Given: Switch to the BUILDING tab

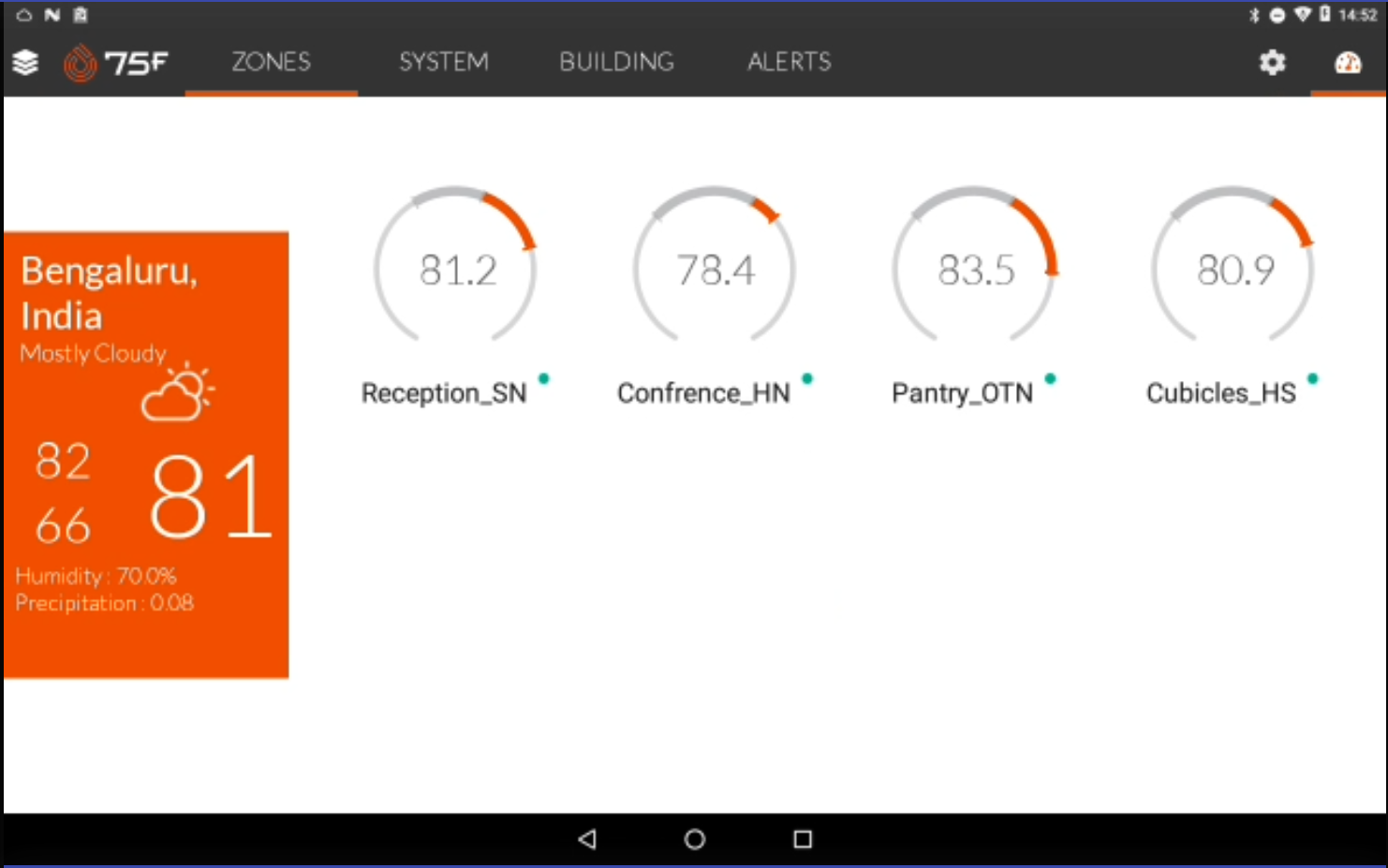Looking at the screenshot, I should point(617,62).
